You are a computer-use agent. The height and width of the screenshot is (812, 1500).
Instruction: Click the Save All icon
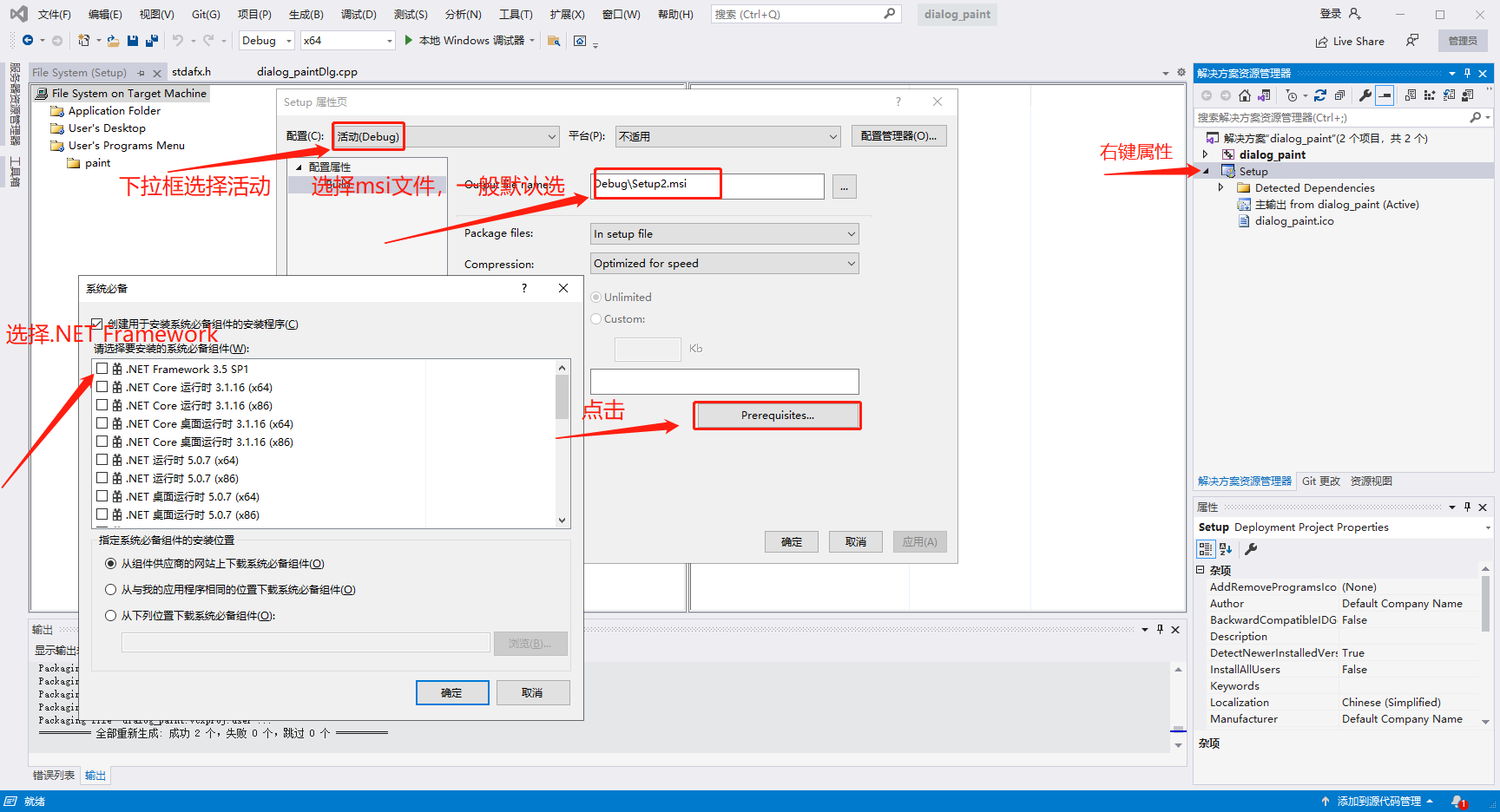pos(152,41)
